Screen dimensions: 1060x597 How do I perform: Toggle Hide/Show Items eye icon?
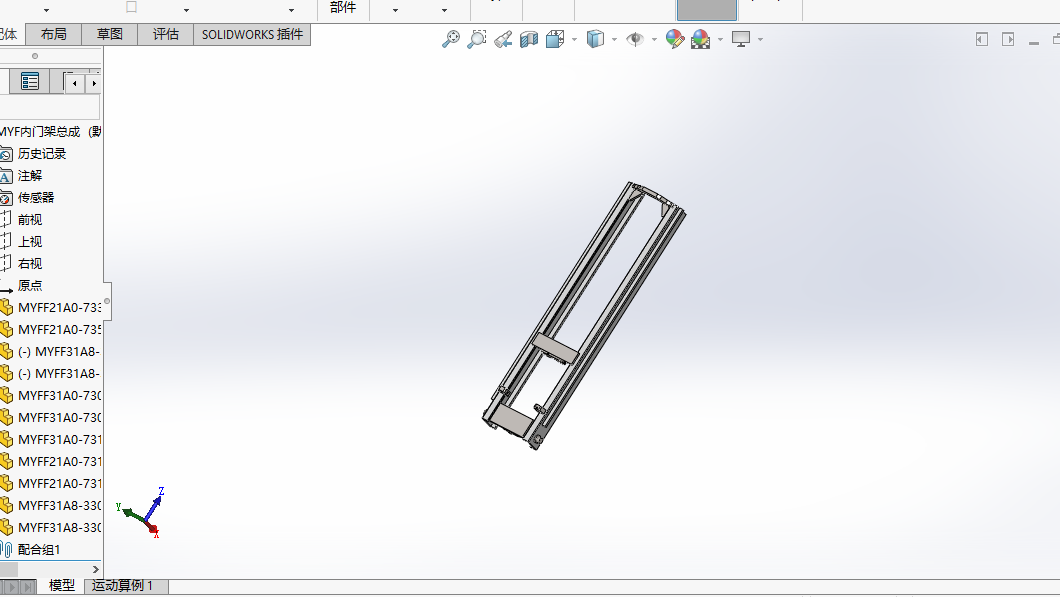(635, 39)
